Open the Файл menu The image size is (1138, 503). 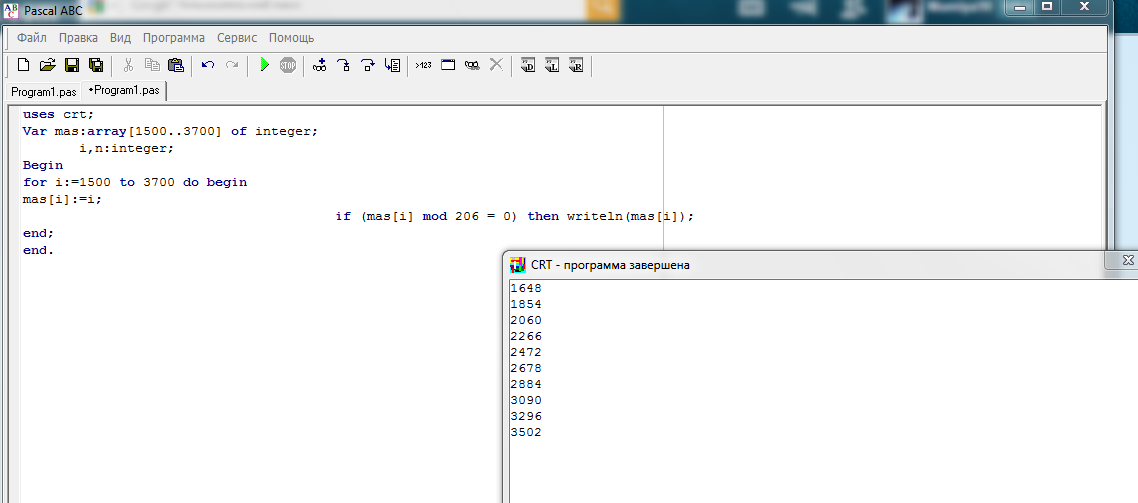click(32, 38)
